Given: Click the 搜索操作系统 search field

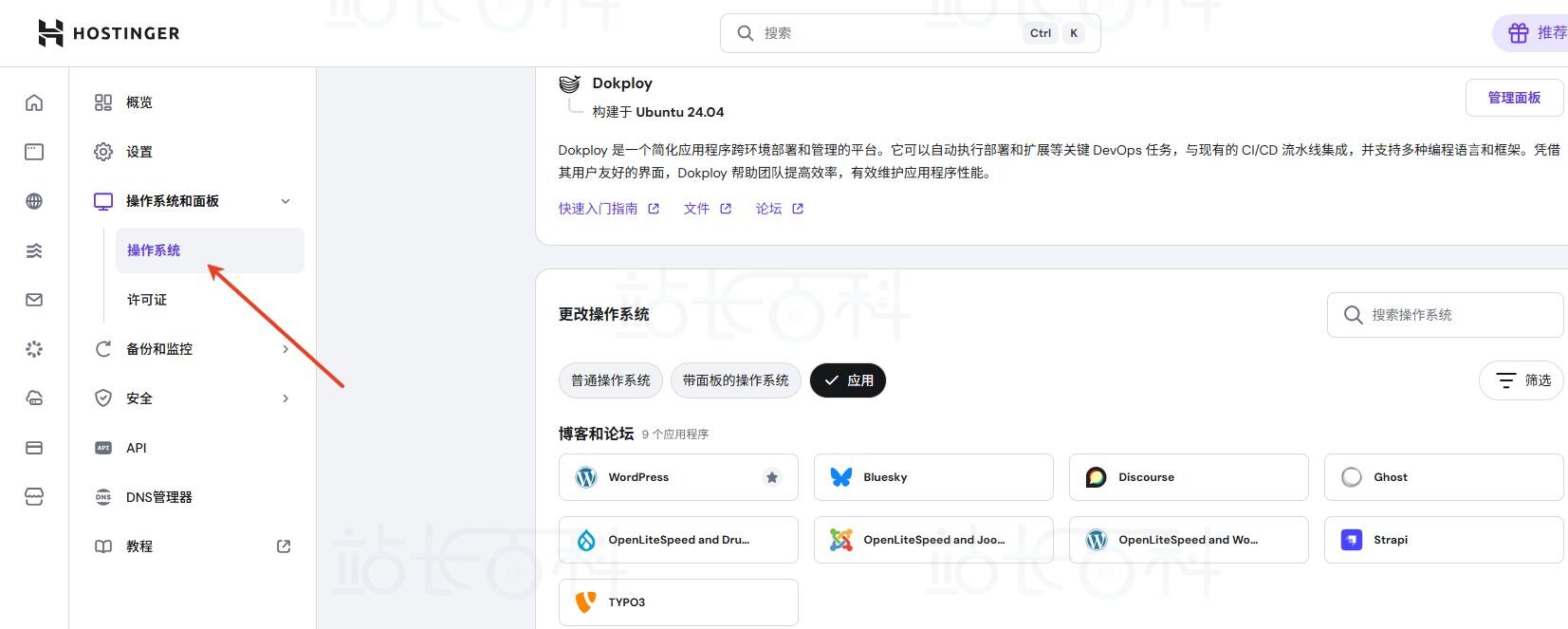Looking at the screenshot, I should point(1451,315).
